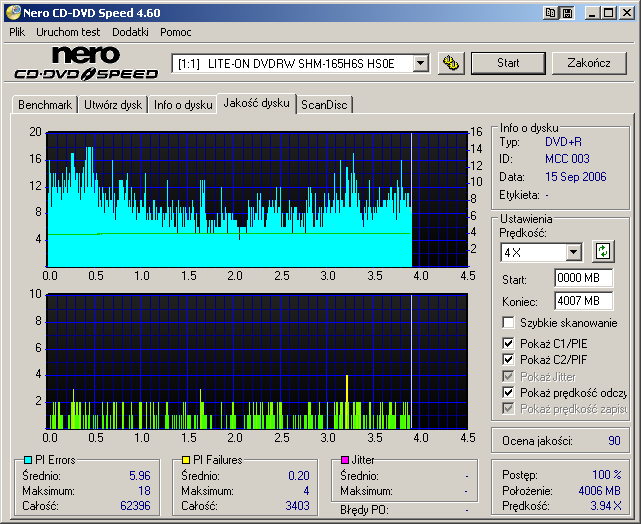Click the PI Failures total 3403
641x524 pixels.
click(298, 506)
